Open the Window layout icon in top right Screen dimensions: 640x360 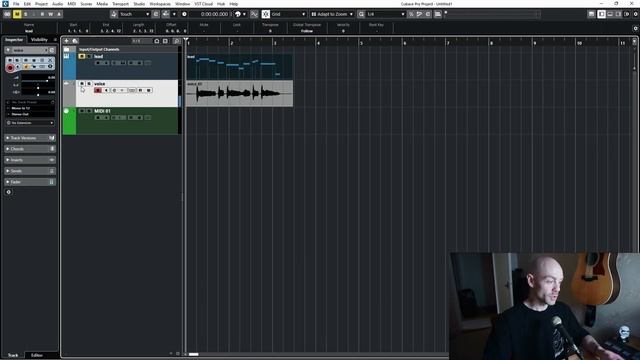(591, 14)
